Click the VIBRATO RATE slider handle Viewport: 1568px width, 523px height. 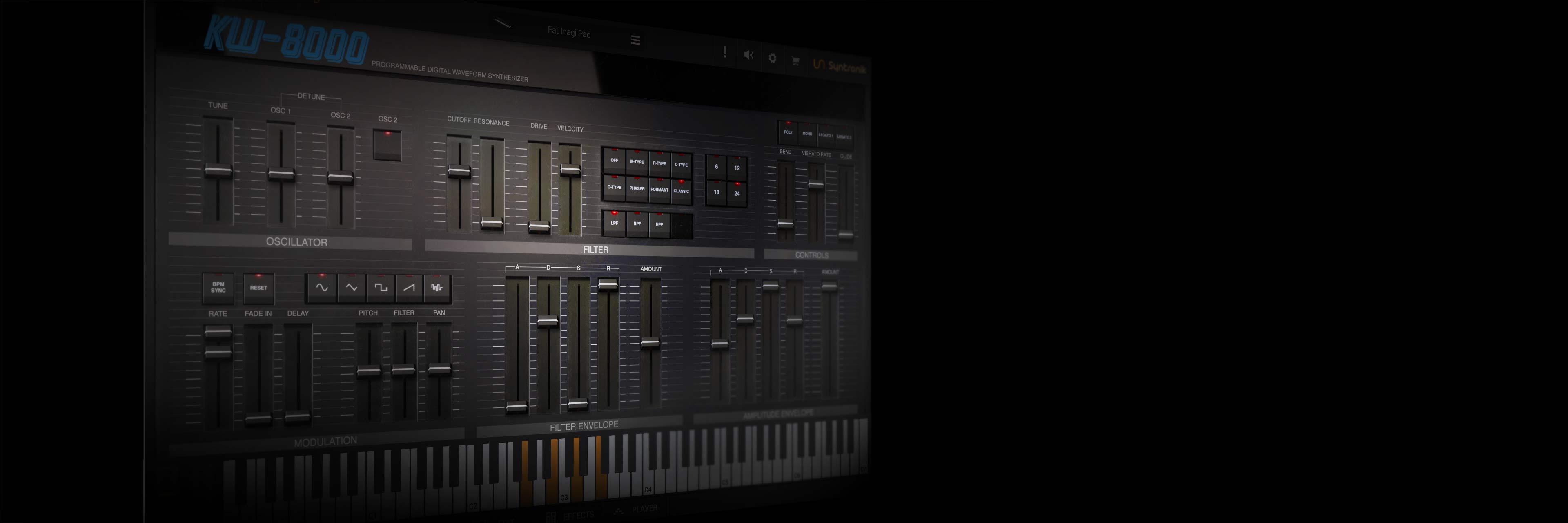pyautogui.click(x=816, y=184)
